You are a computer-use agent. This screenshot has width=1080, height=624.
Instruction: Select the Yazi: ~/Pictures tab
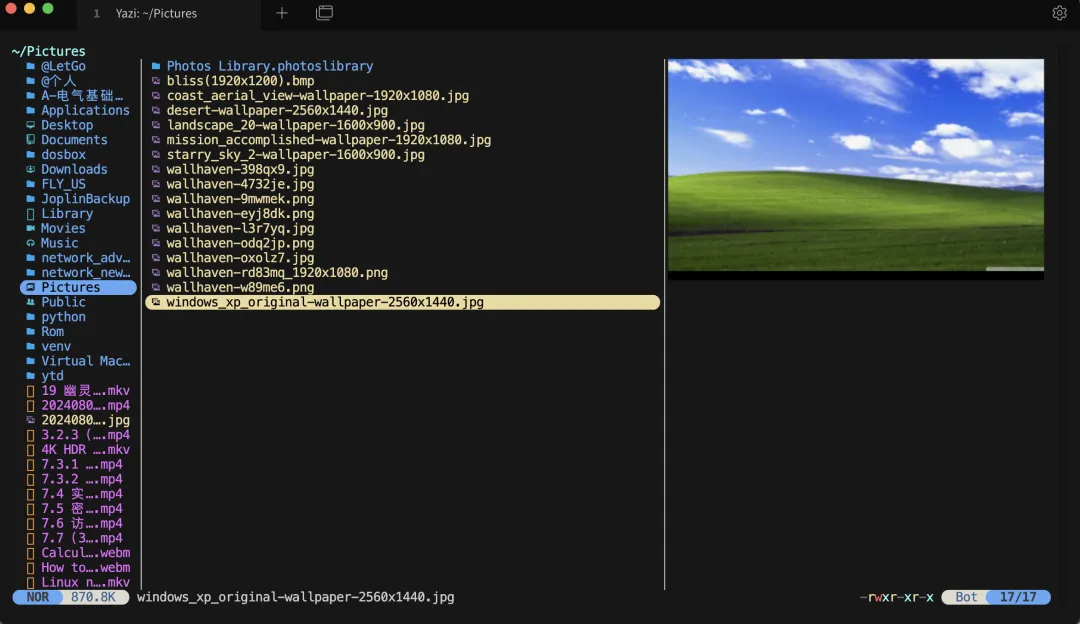tap(169, 14)
